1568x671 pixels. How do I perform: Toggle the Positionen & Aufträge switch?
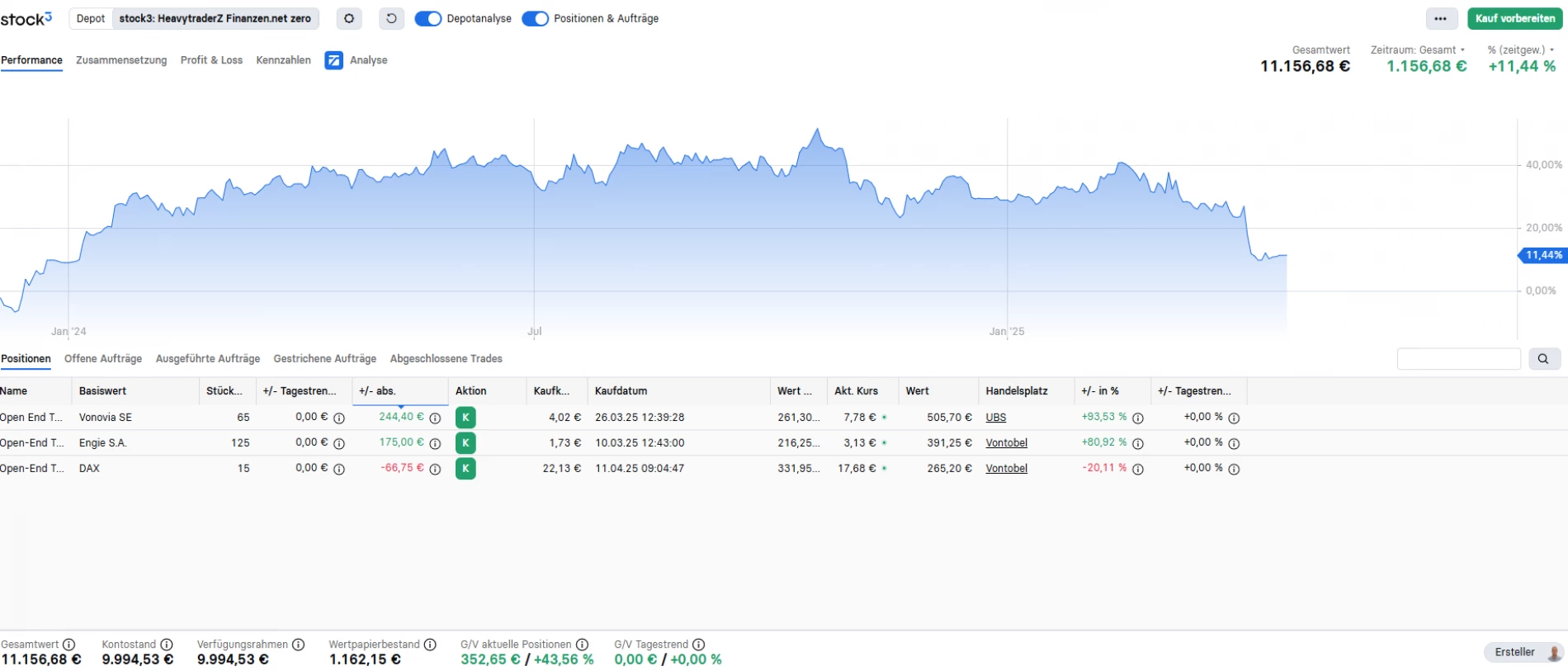click(x=535, y=18)
